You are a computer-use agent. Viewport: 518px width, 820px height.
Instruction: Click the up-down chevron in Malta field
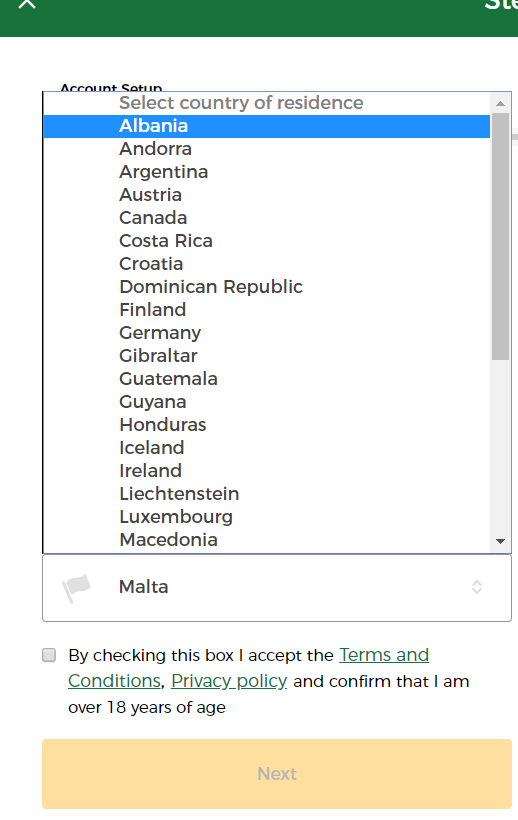point(477,587)
